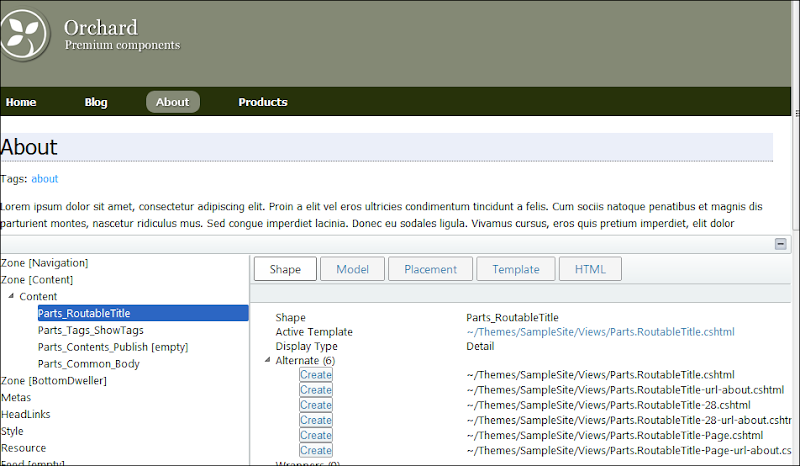Switch to the Model tab
This screenshot has width=800, height=466.
click(352, 269)
